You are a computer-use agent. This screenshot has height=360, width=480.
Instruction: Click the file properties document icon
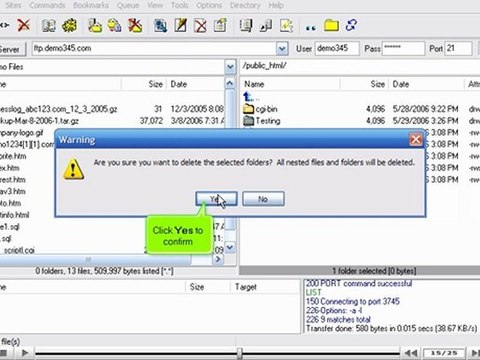click(220, 26)
